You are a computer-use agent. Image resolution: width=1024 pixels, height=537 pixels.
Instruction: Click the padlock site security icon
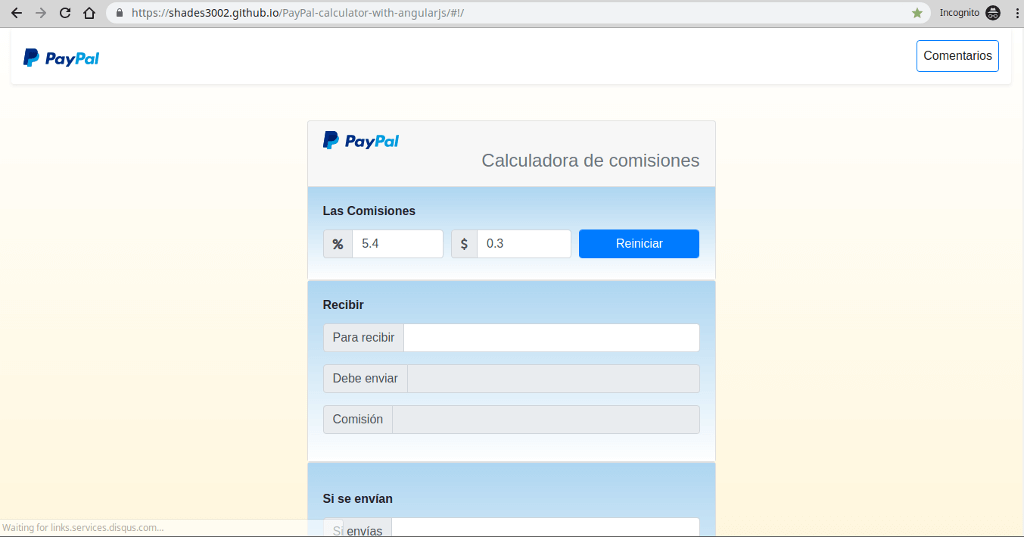click(x=120, y=13)
